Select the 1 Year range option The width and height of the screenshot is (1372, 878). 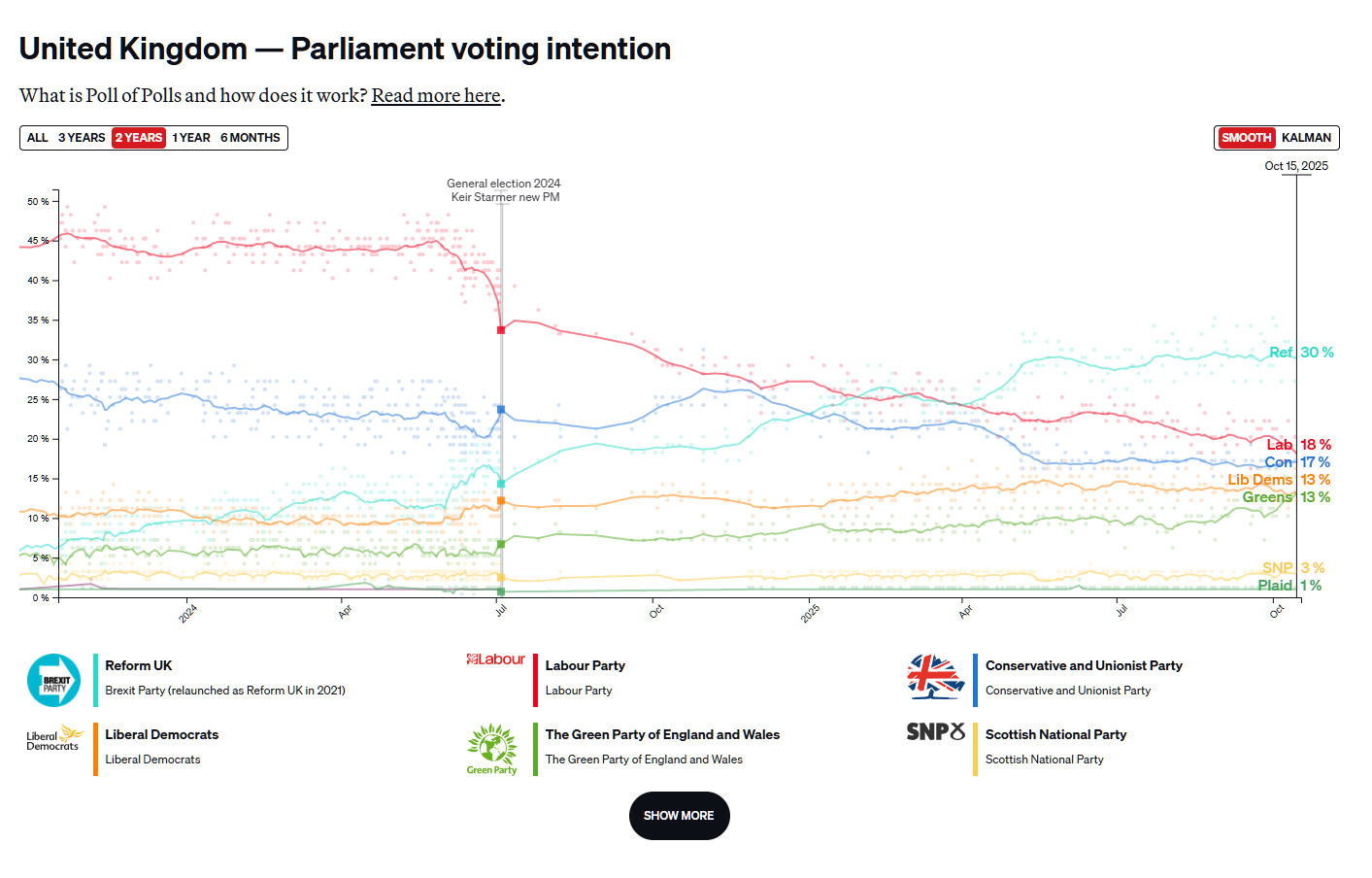coord(191,138)
